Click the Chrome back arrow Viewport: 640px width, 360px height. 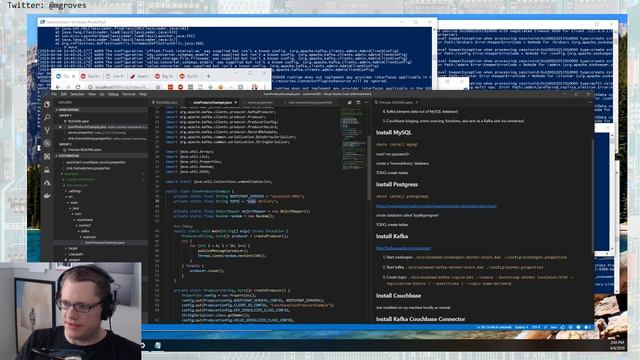[x=58, y=87]
